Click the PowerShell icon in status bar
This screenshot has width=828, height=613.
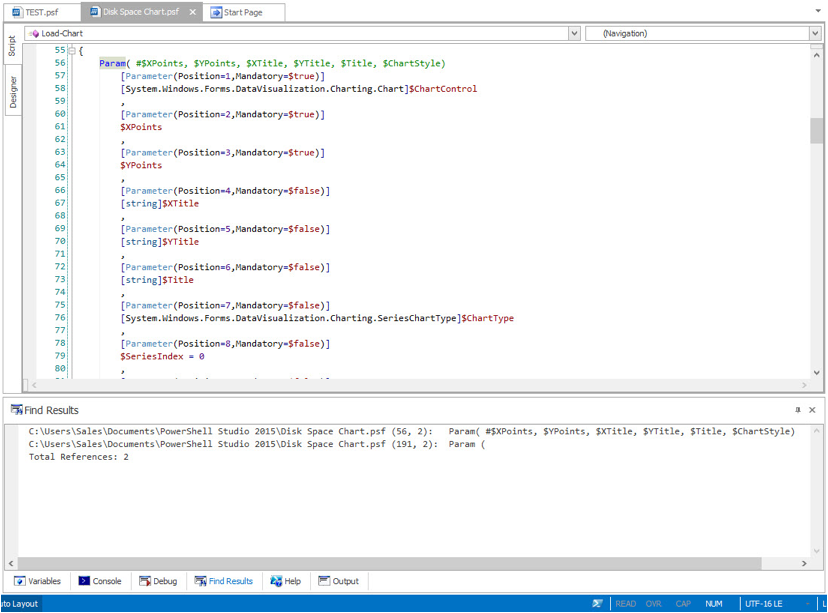[597, 603]
